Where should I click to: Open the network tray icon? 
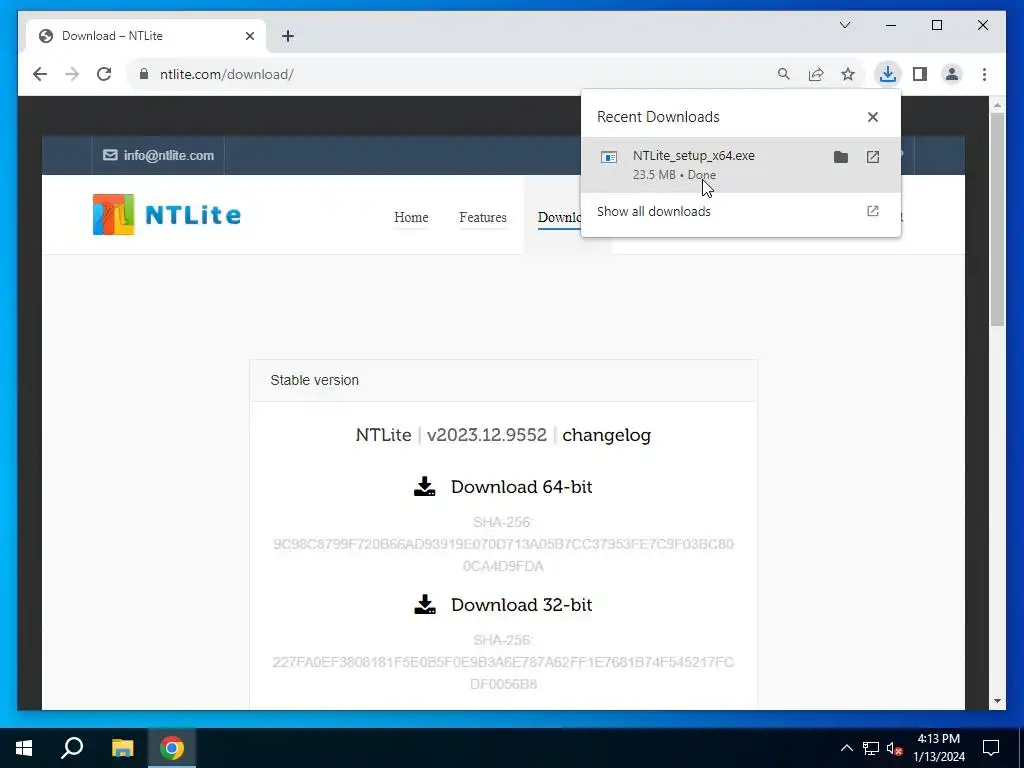point(871,748)
